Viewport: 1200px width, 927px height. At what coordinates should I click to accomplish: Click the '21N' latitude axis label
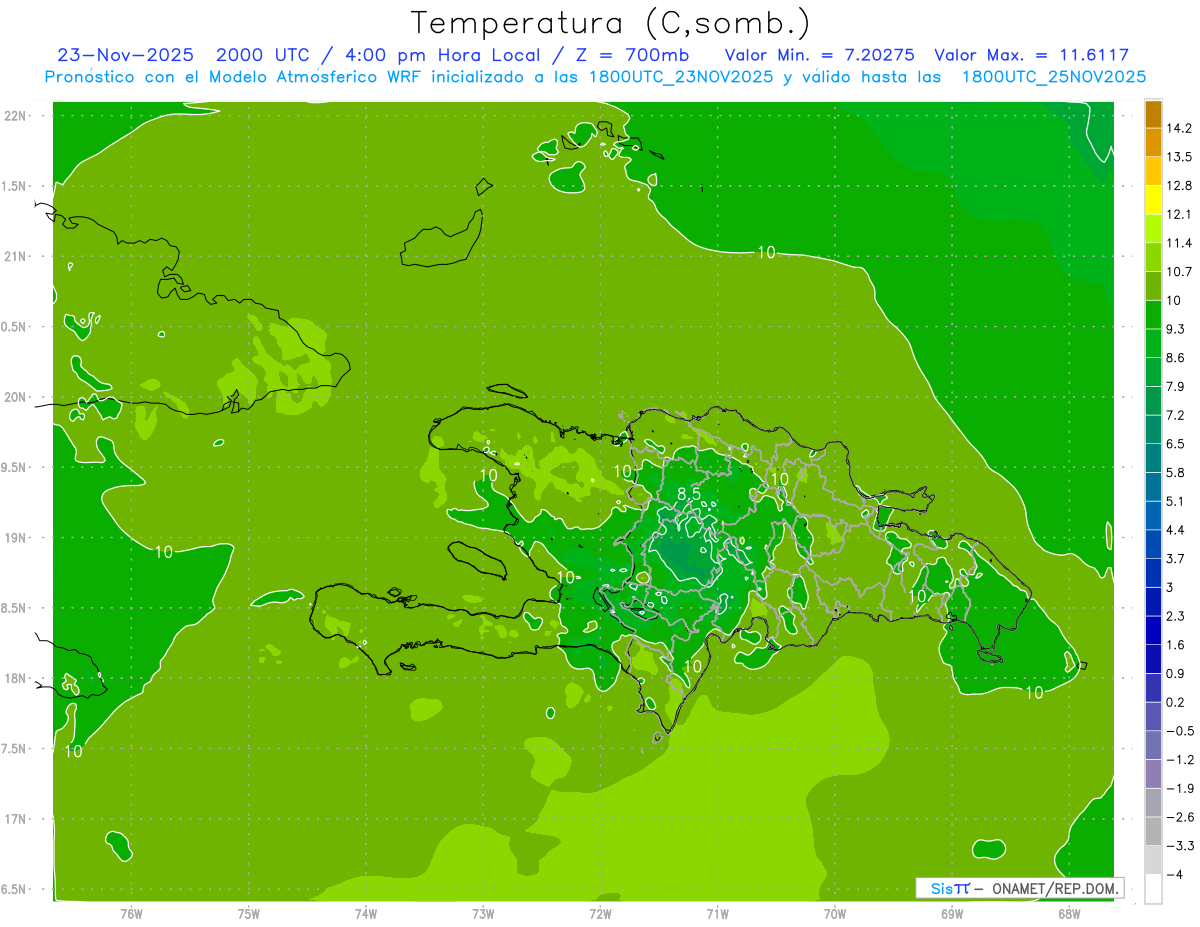tap(15, 257)
